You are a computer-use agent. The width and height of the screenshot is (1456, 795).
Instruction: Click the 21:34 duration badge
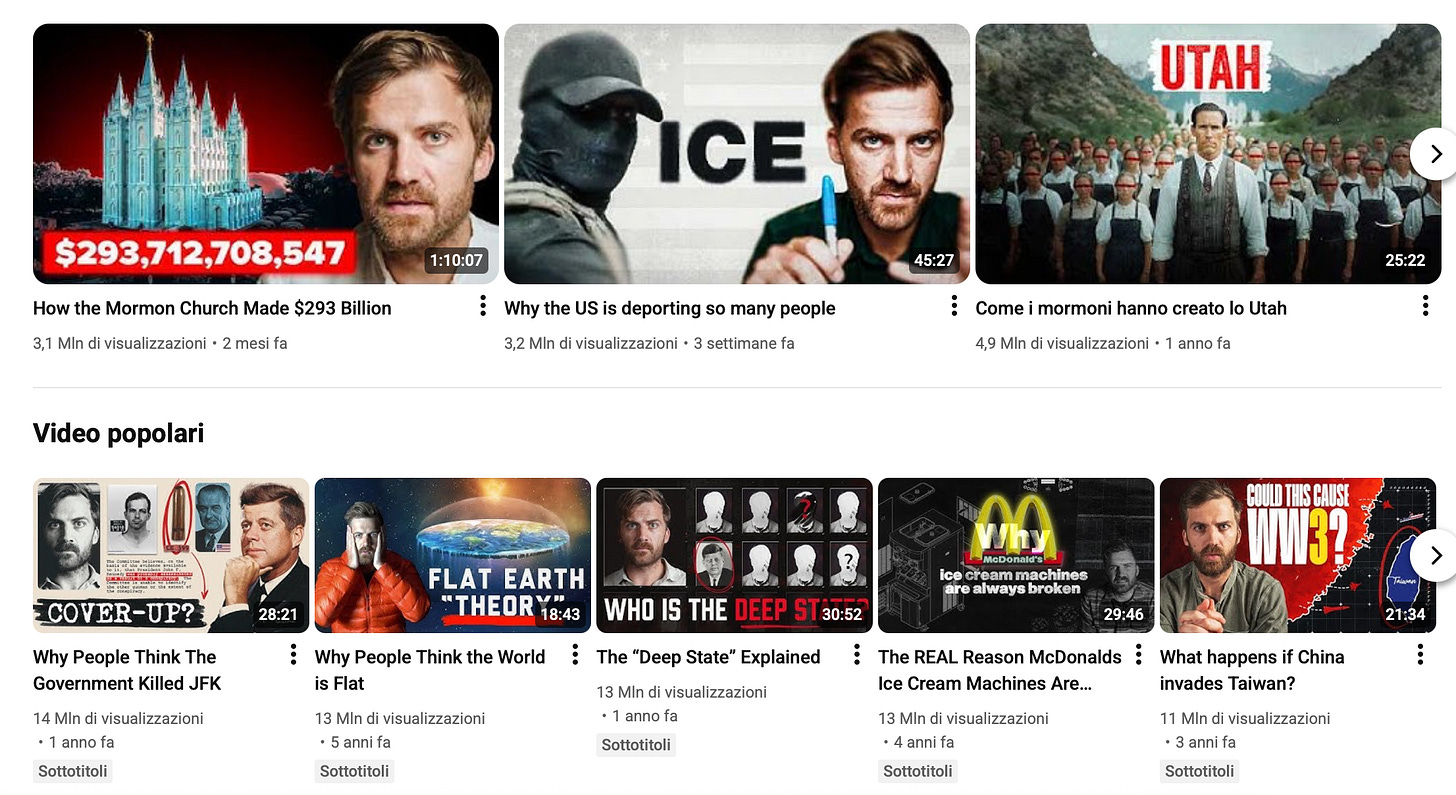1405,614
